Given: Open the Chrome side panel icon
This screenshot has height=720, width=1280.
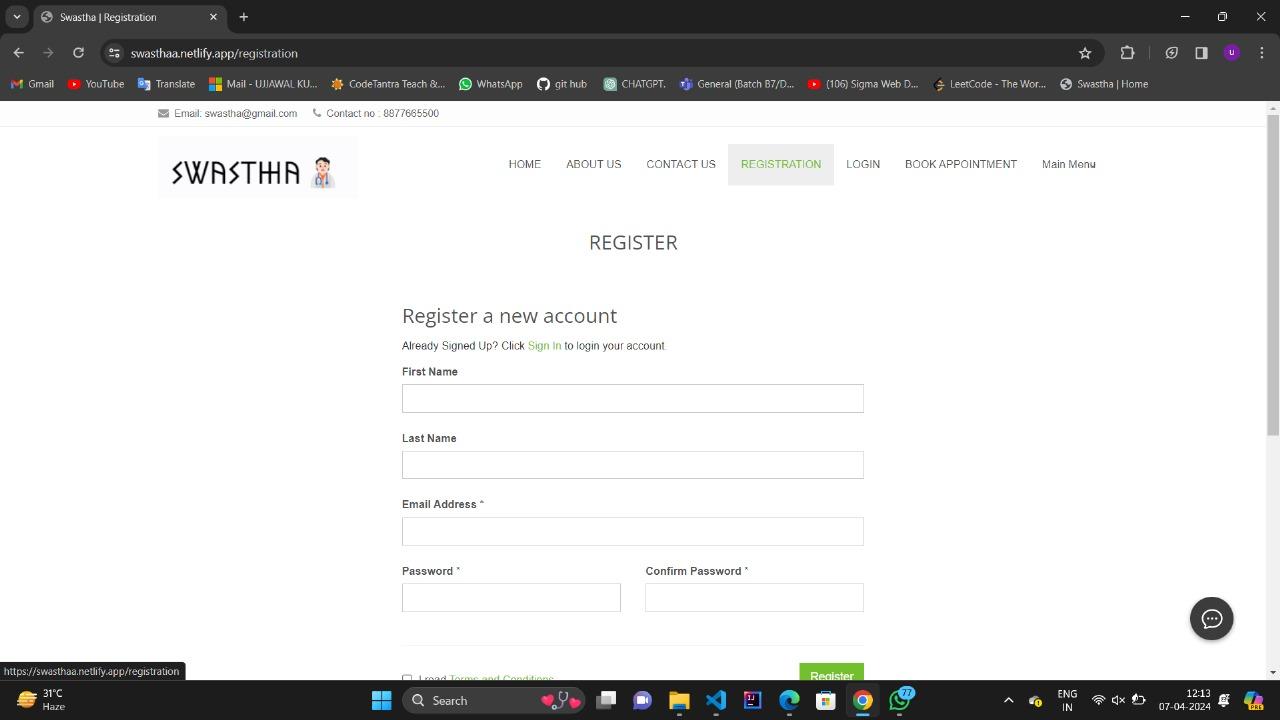Looking at the screenshot, I should (x=1201, y=53).
